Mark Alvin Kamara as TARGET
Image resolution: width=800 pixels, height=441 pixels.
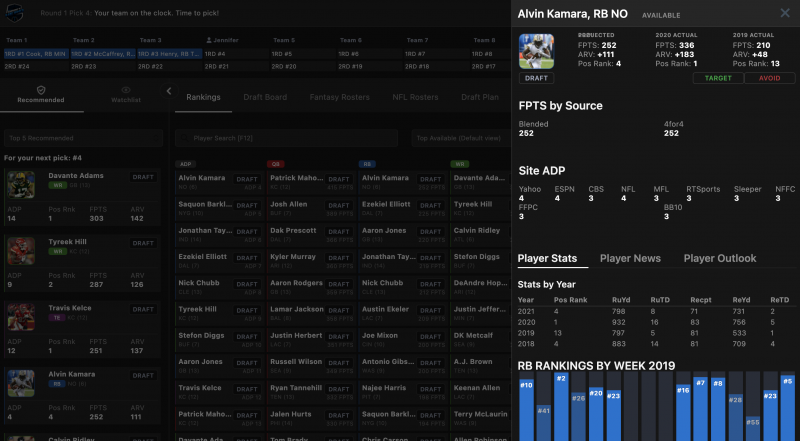click(718, 78)
